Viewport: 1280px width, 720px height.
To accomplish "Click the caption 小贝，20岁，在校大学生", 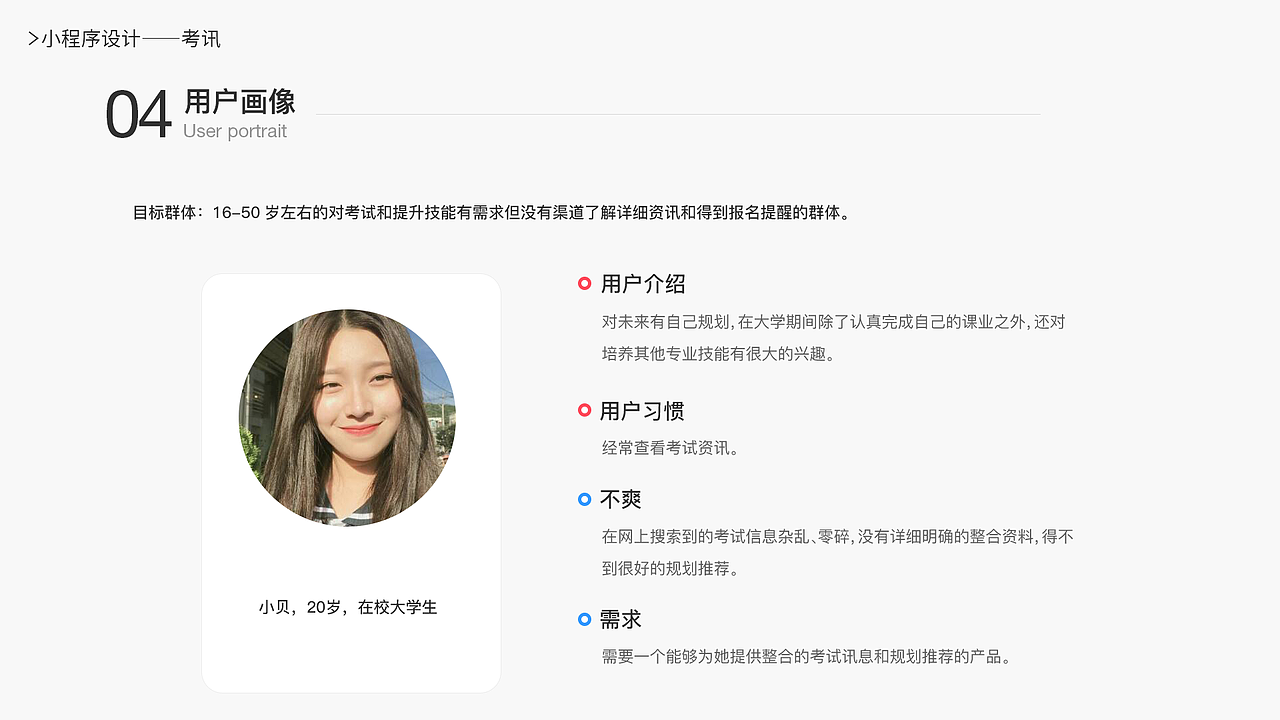I will (348, 607).
